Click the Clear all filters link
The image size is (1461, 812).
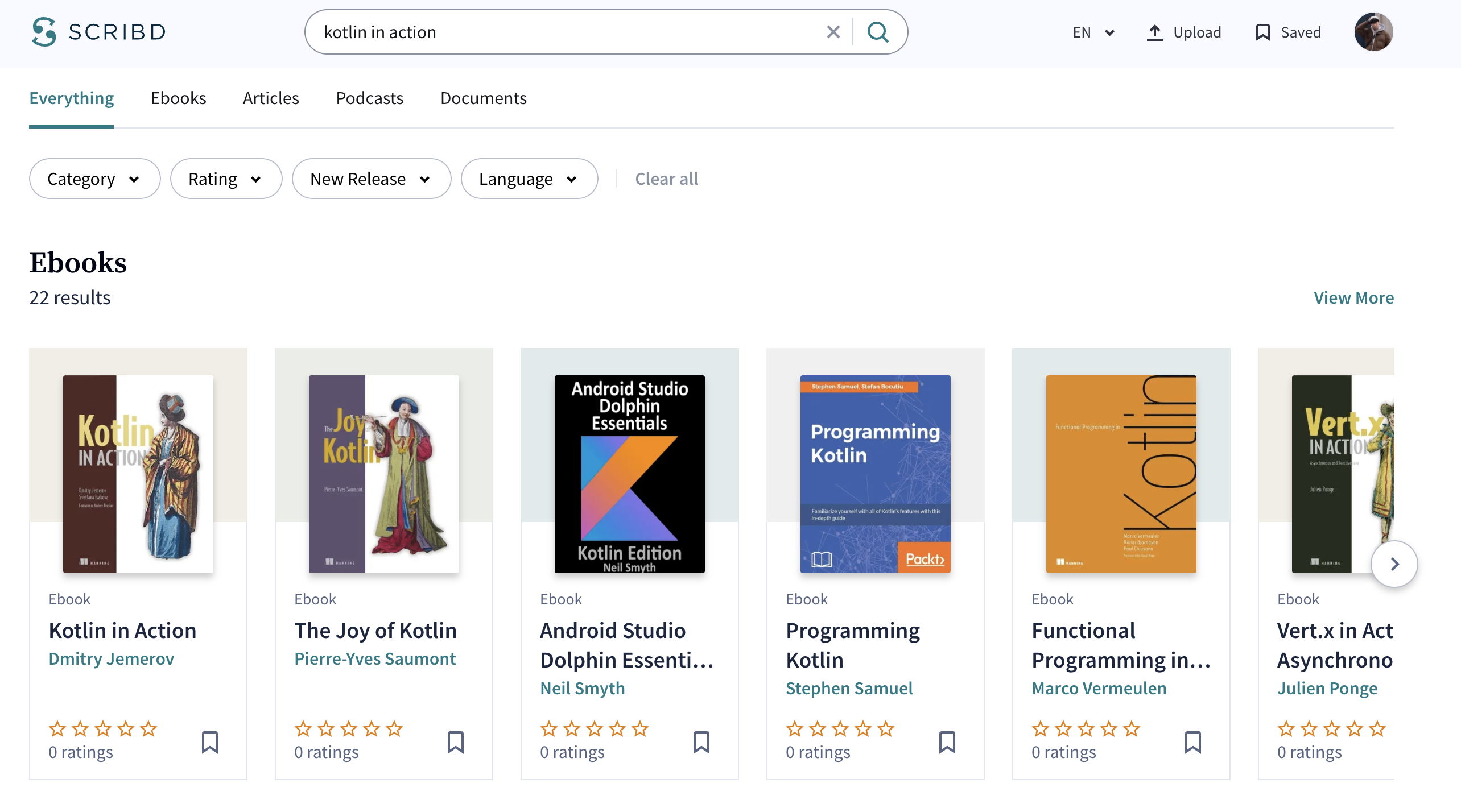pyautogui.click(x=667, y=179)
